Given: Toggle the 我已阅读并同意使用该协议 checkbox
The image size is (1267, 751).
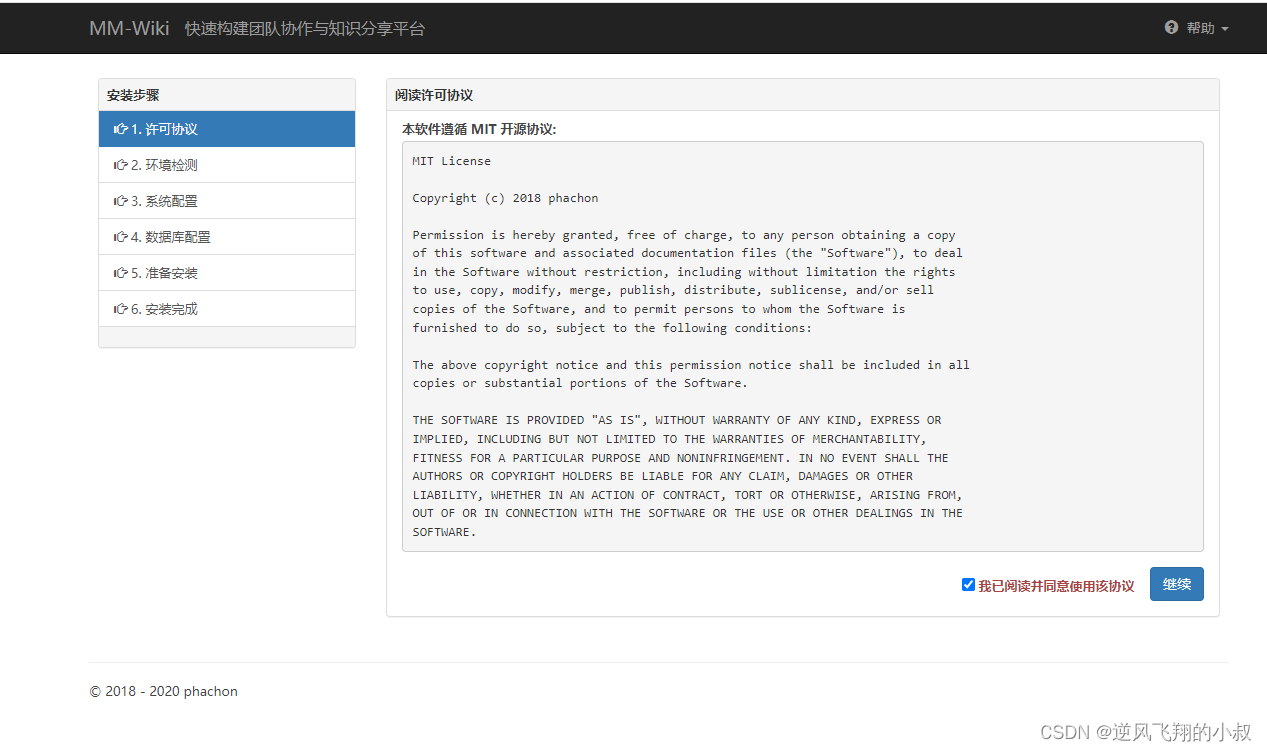Looking at the screenshot, I should pos(968,585).
